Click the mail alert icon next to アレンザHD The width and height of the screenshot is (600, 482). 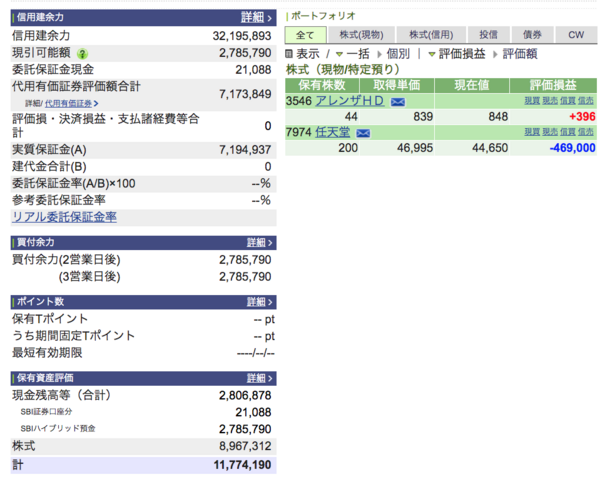(398, 102)
